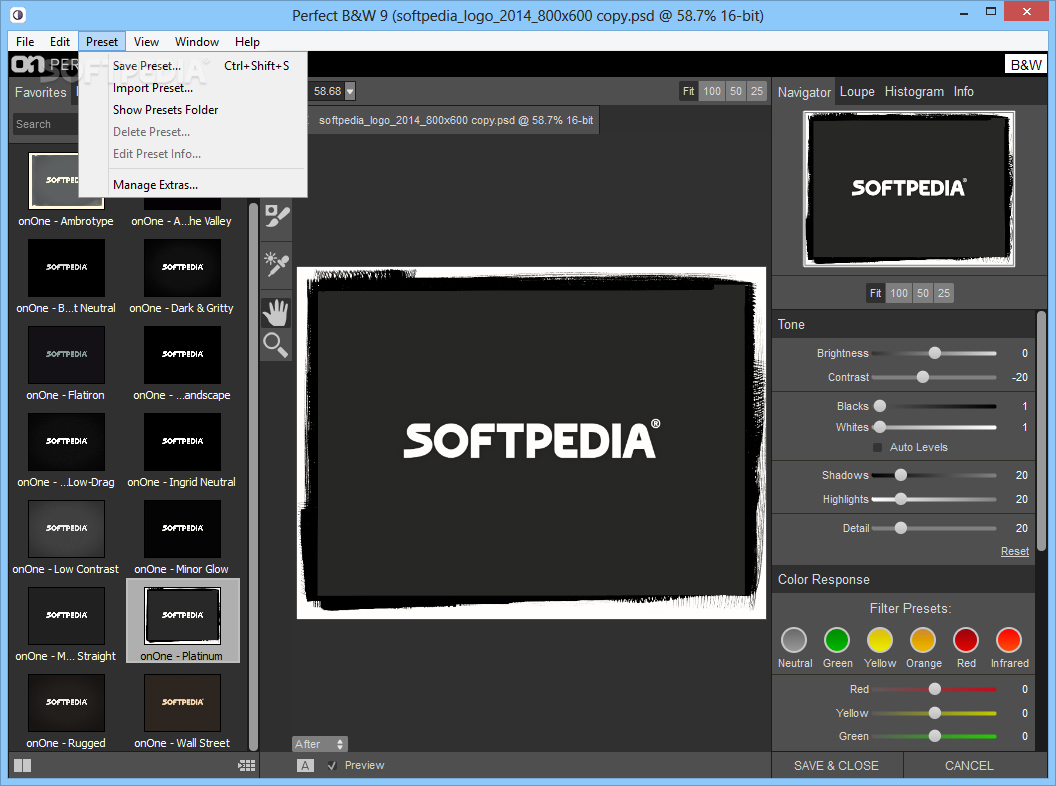
Task: Open the After view mode dropdown
Action: tap(320, 744)
